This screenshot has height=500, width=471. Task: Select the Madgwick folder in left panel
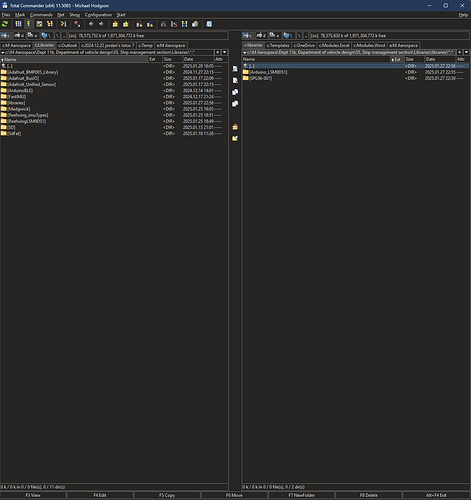tap(19, 109)
